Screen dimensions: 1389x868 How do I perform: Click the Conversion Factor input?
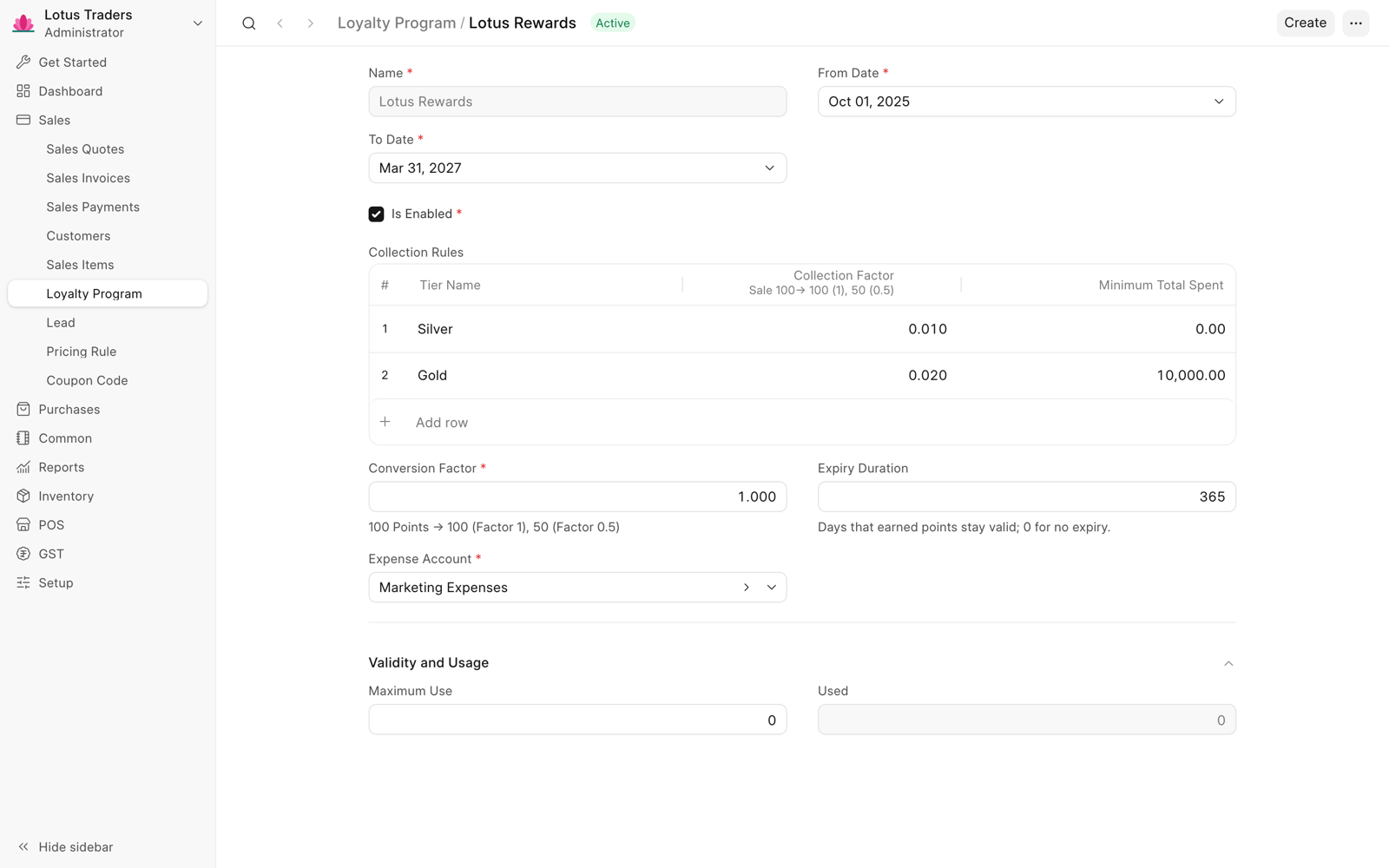point(577,496)
